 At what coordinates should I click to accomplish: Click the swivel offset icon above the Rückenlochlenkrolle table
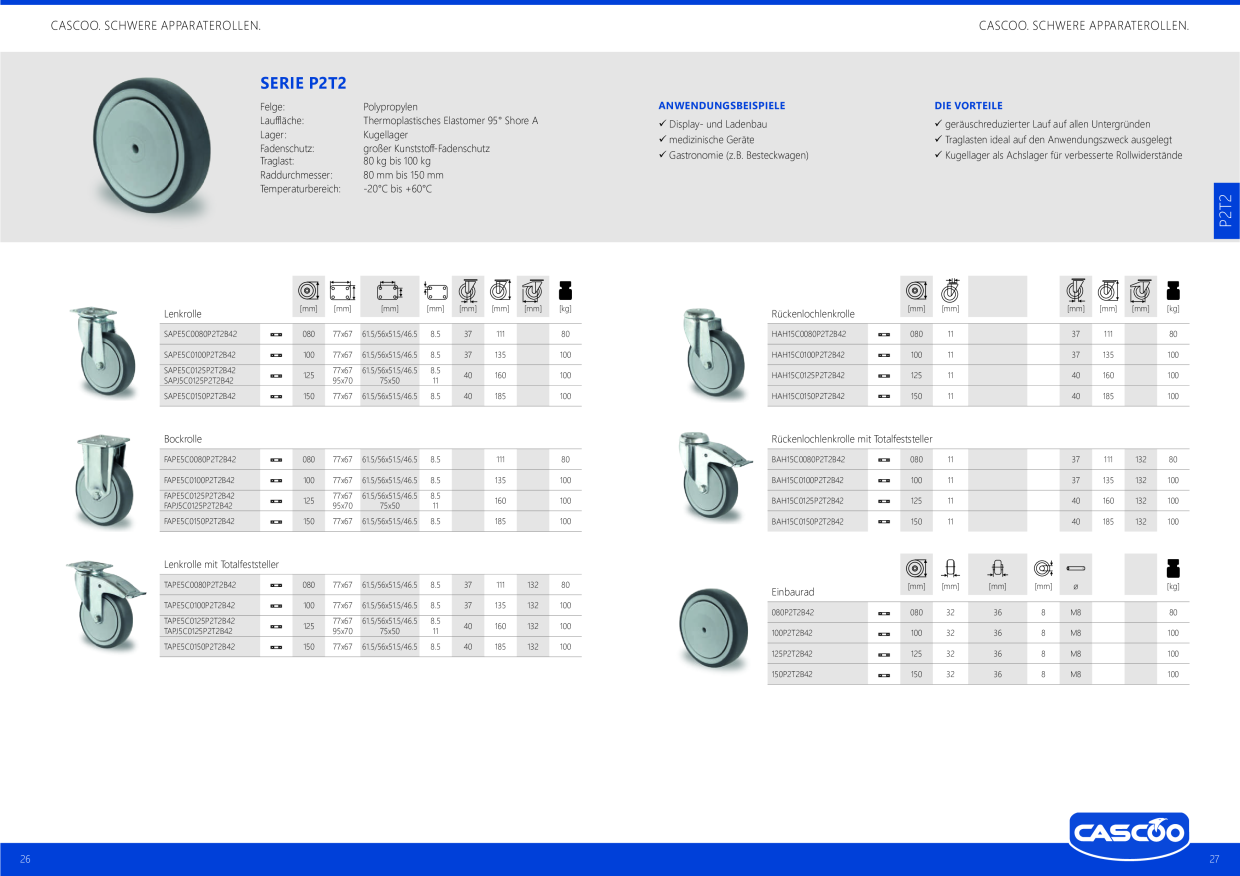[x=1075, y=290]
